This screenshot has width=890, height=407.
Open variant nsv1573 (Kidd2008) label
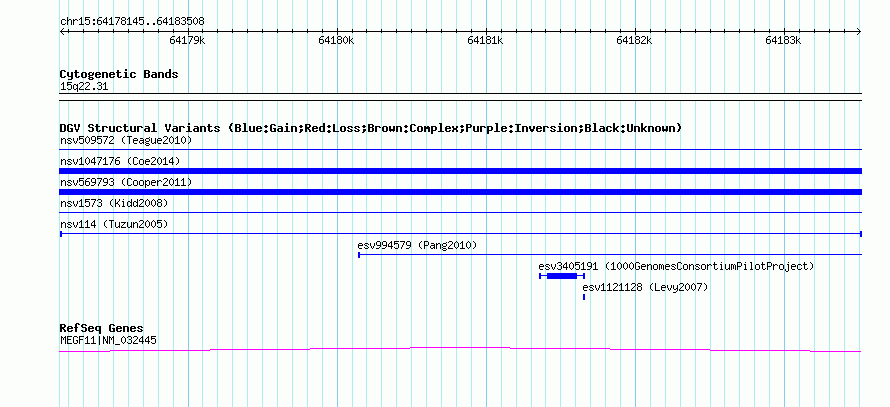click(x=114, y=203)
